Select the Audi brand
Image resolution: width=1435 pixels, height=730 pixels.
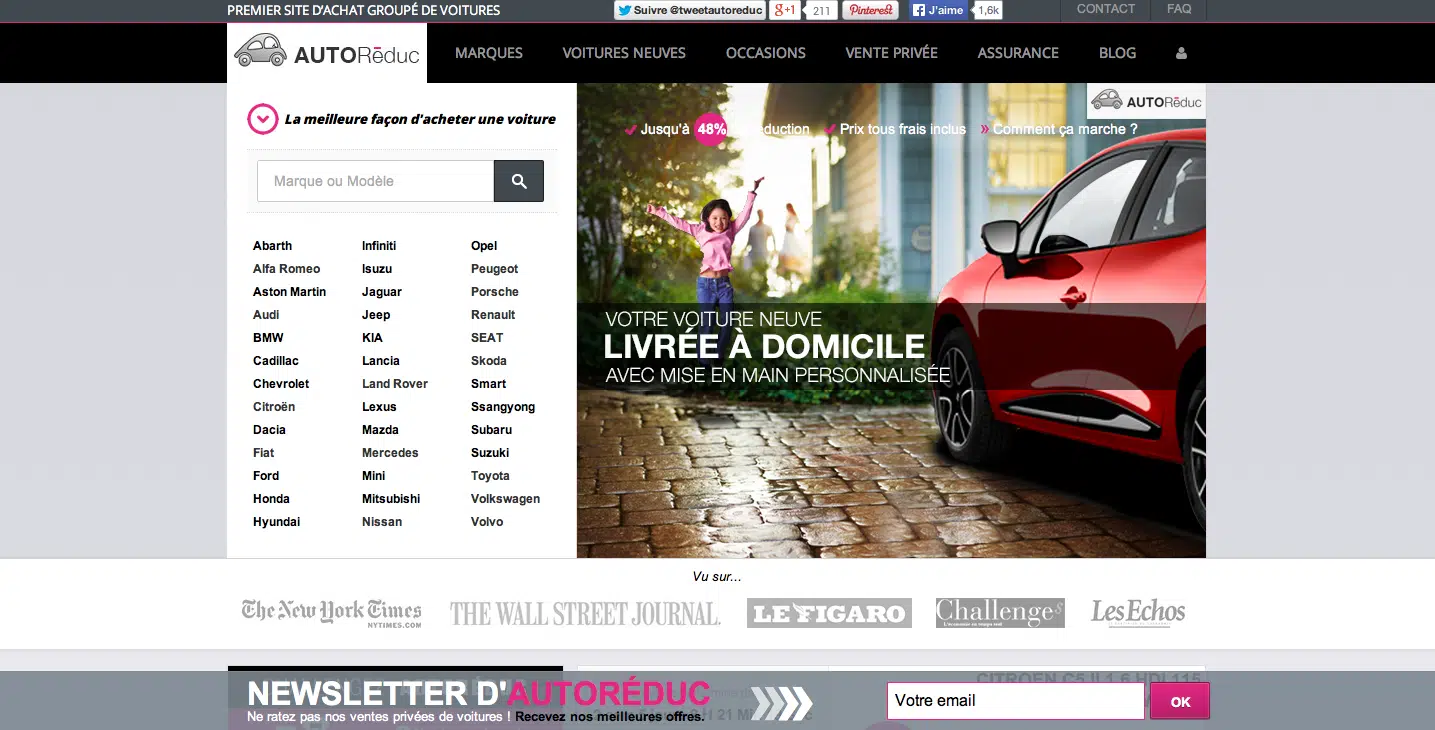pos(266,315)
